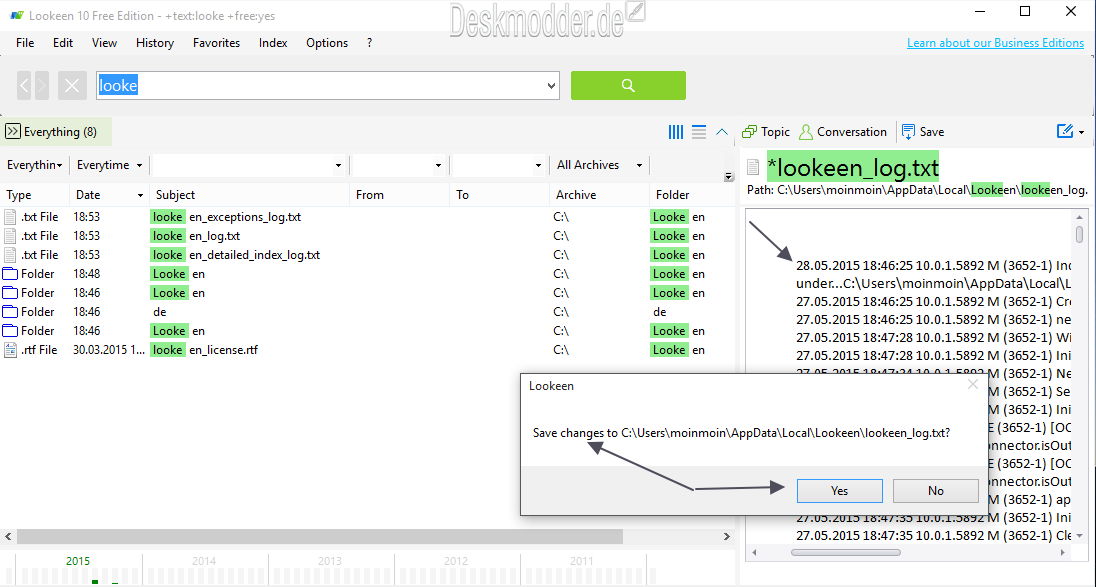This screenshot has width=1096, height=587.
Task: Open the Topic view in the preview toolbar
Action: point(765,132)
